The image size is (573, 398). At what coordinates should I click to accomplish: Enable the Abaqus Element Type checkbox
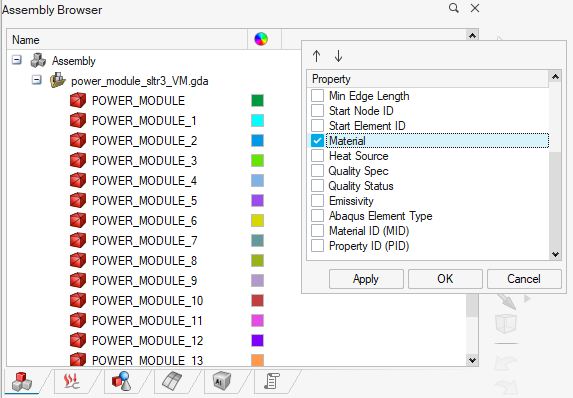pyautogui.click(x=317, y=215)
